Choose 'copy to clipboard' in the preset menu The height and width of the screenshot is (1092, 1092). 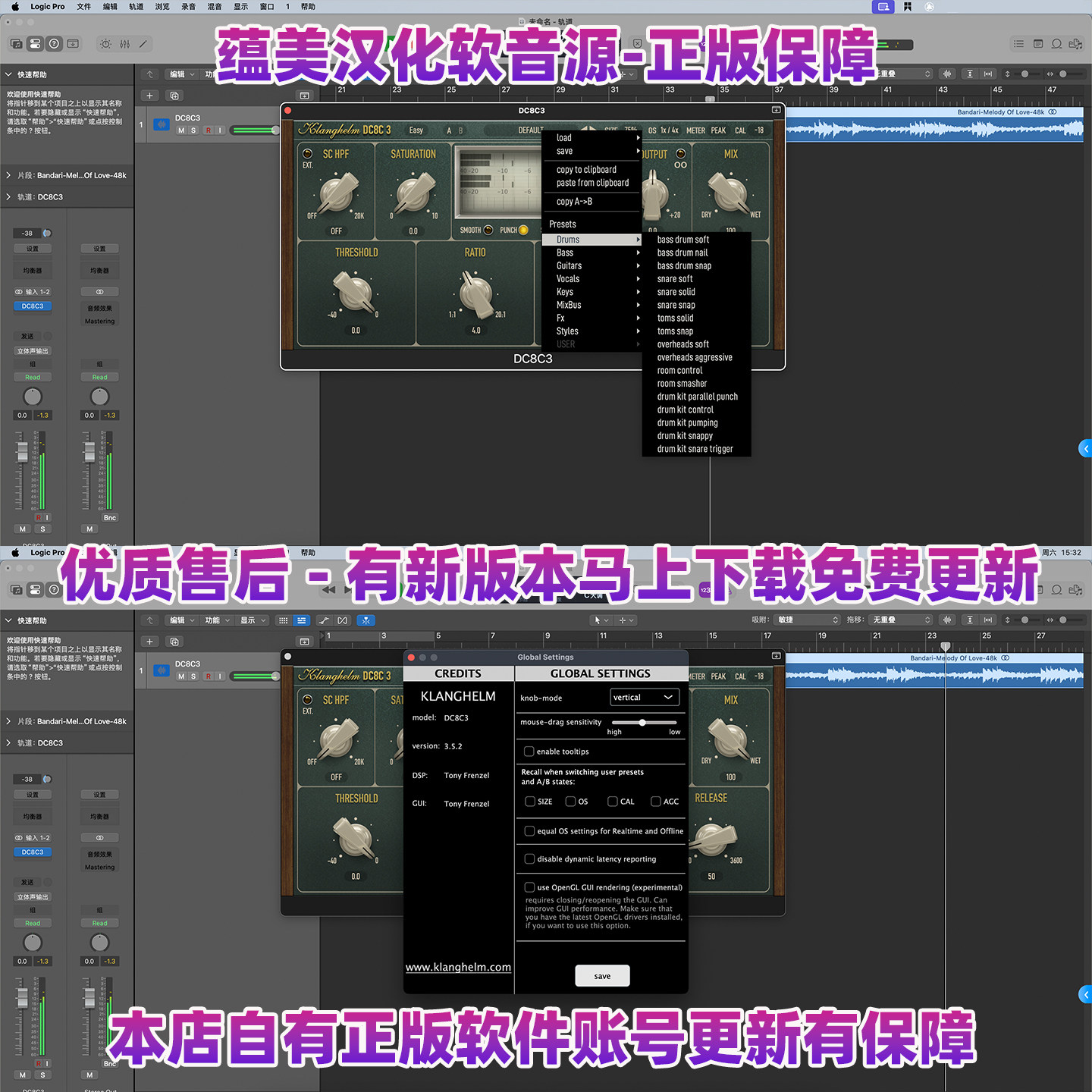[592, 170]
